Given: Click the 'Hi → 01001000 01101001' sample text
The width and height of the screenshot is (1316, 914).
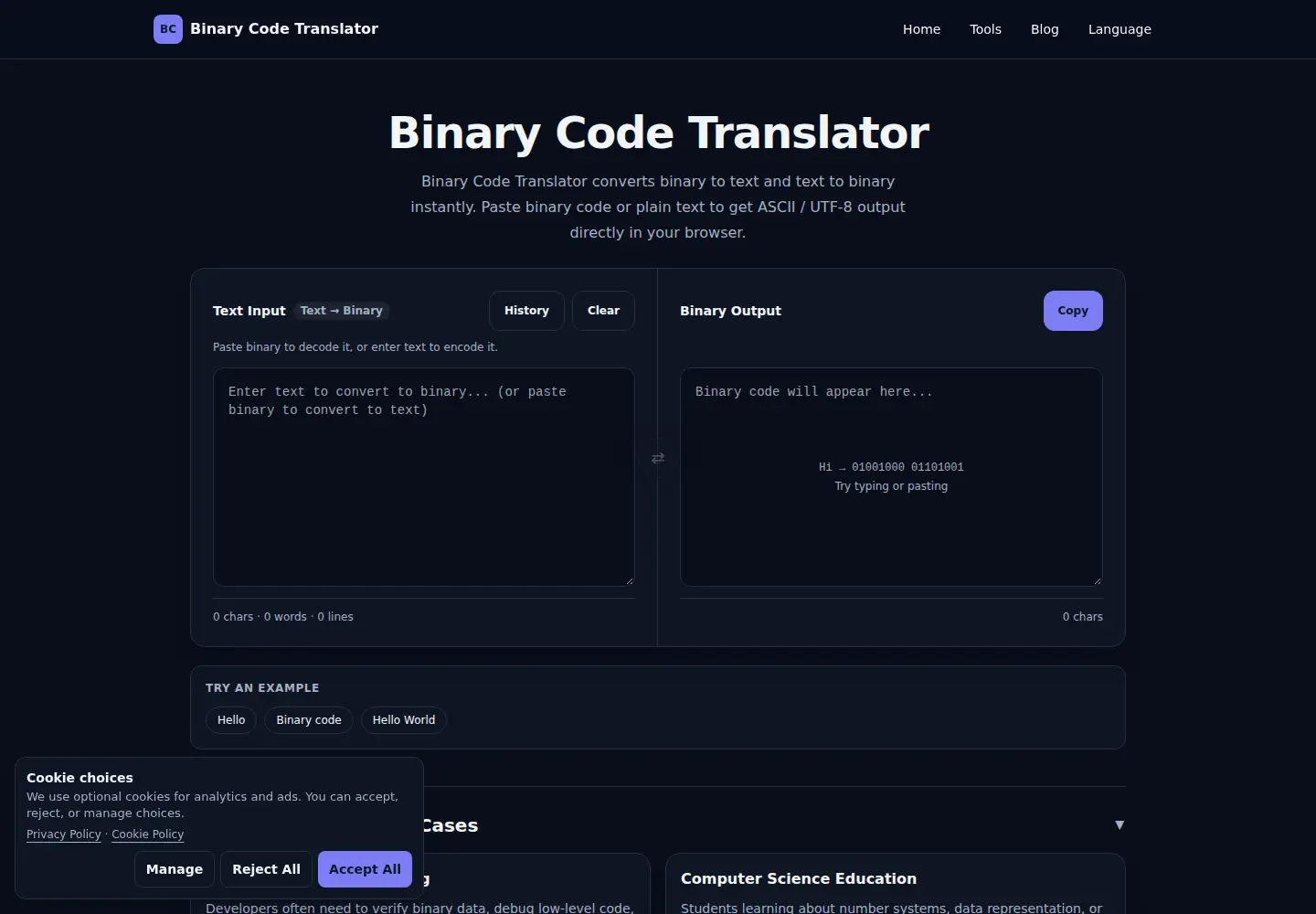Looking at the screenshot, I should point(891,467).
